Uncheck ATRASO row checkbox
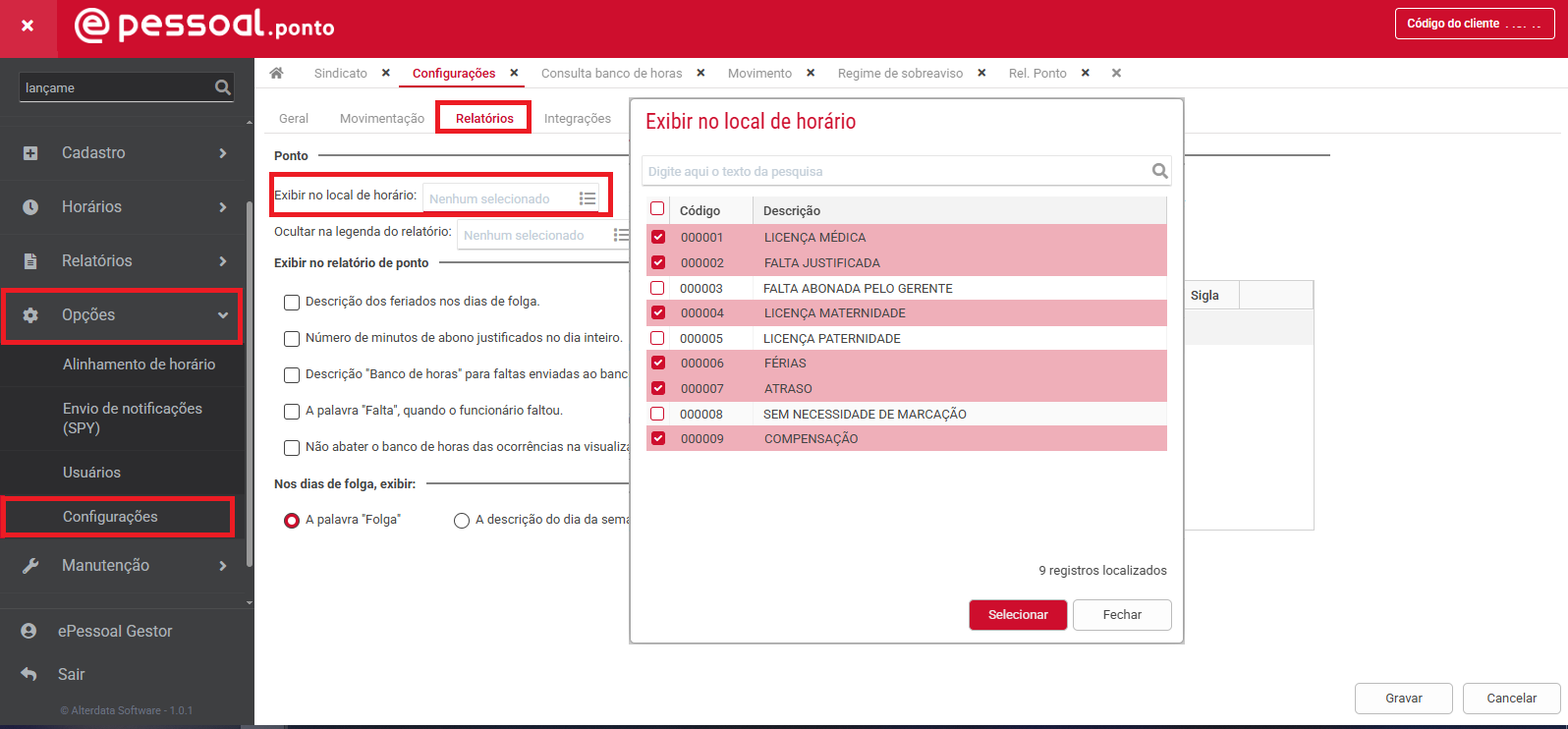Image resolution: width=1568 pixels, height=729 pixels. tap(658, 388)
